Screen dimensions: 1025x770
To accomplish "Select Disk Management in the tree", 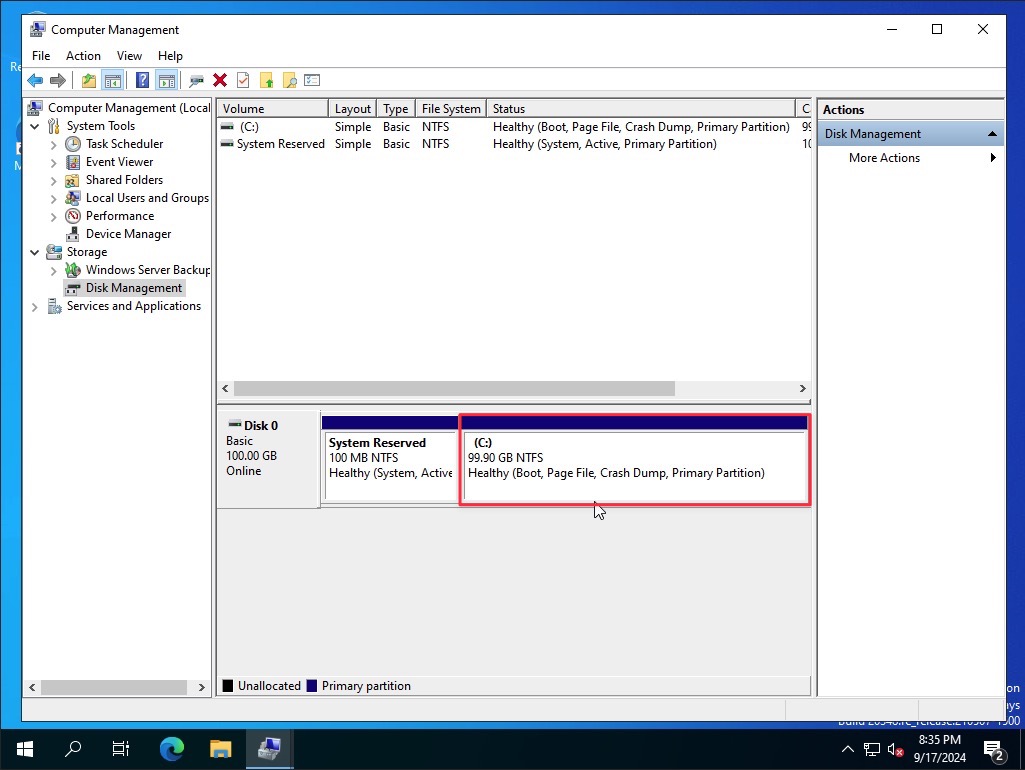I will [134, 288].
